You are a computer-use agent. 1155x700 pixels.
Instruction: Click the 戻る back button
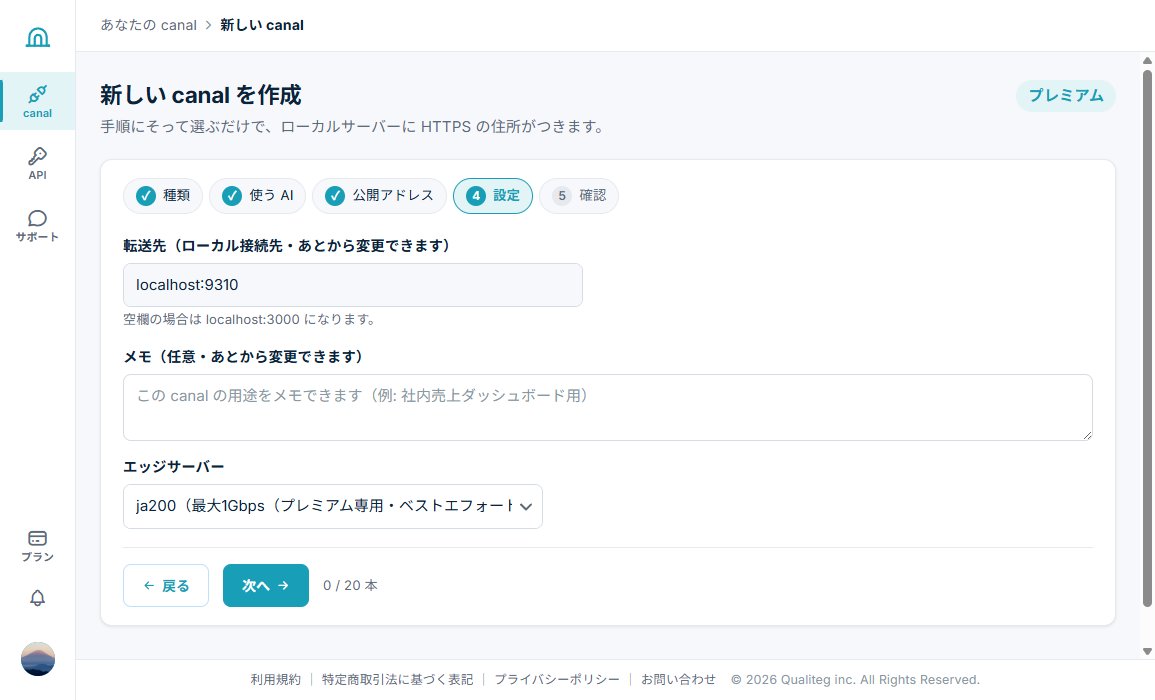pyautogui.click(x=166, y=586)
